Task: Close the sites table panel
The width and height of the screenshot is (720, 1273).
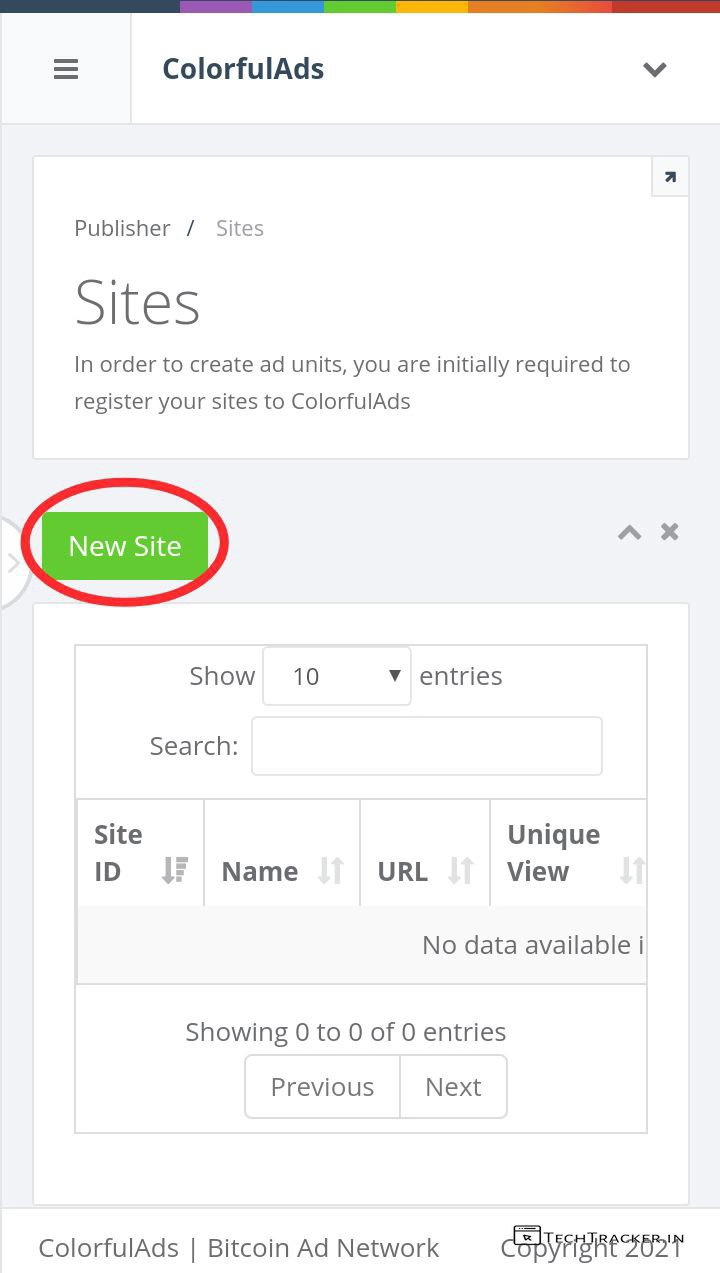Action: 670,532
